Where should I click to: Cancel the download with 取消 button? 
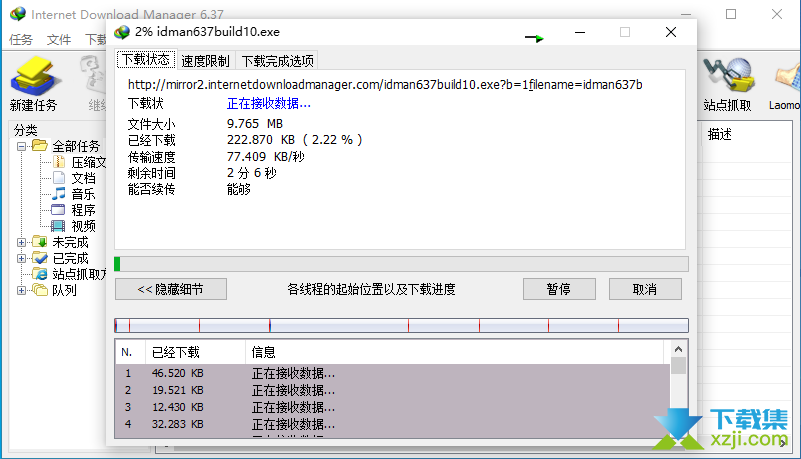tap(645, 289)
